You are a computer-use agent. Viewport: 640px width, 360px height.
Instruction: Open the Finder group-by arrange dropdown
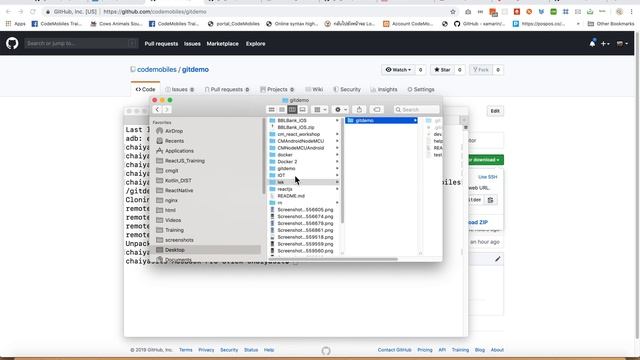point(319,109)
